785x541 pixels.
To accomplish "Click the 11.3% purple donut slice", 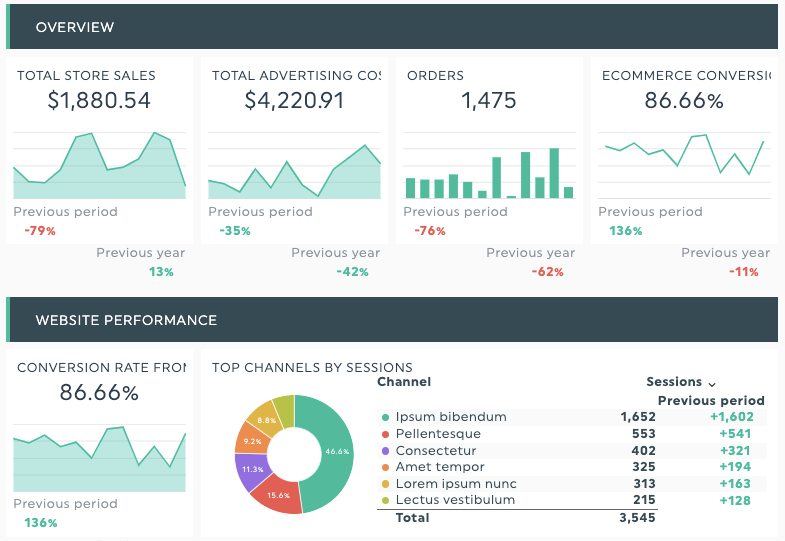I will point(253,469).
